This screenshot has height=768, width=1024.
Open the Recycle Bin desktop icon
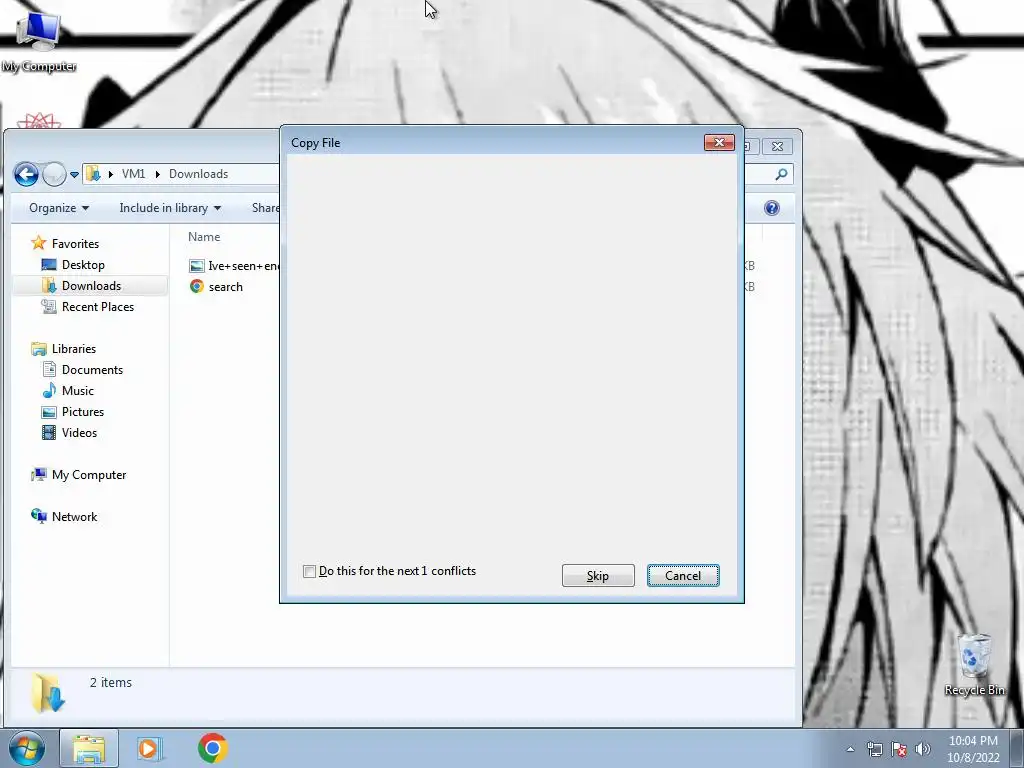pyautogui.click(x=974, y=664)
